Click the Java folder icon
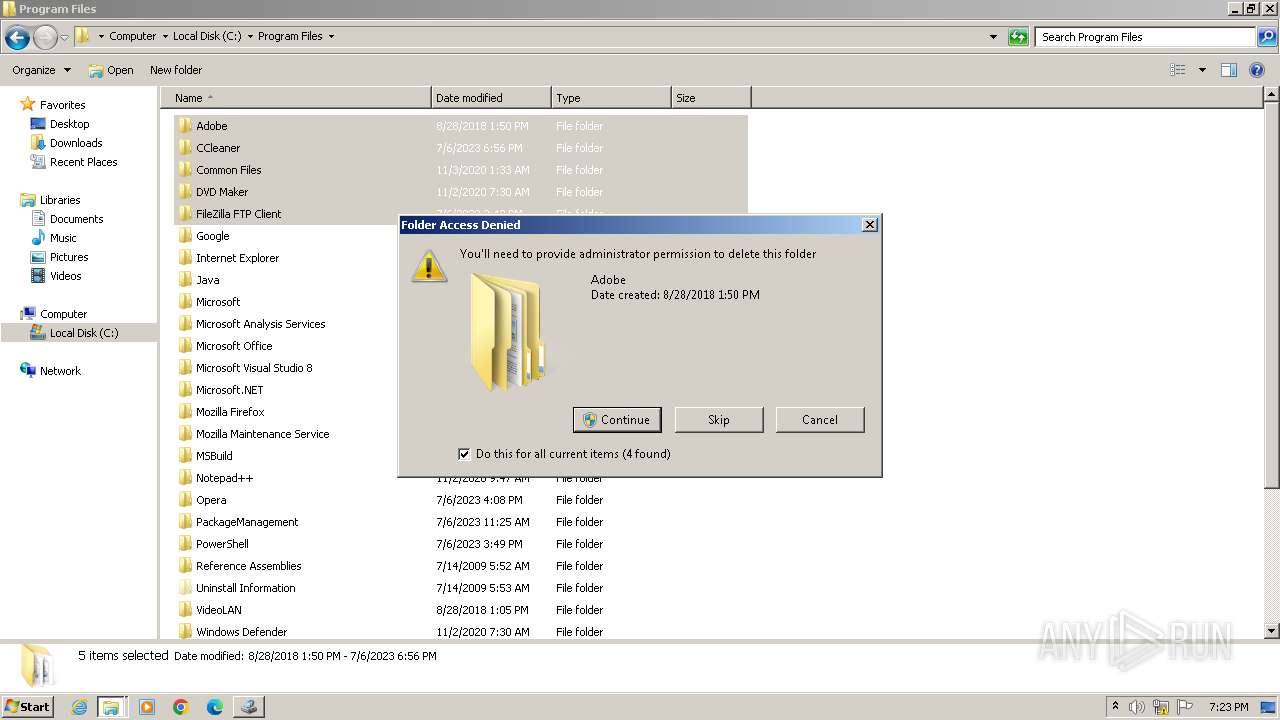 [x=185, y=280]
